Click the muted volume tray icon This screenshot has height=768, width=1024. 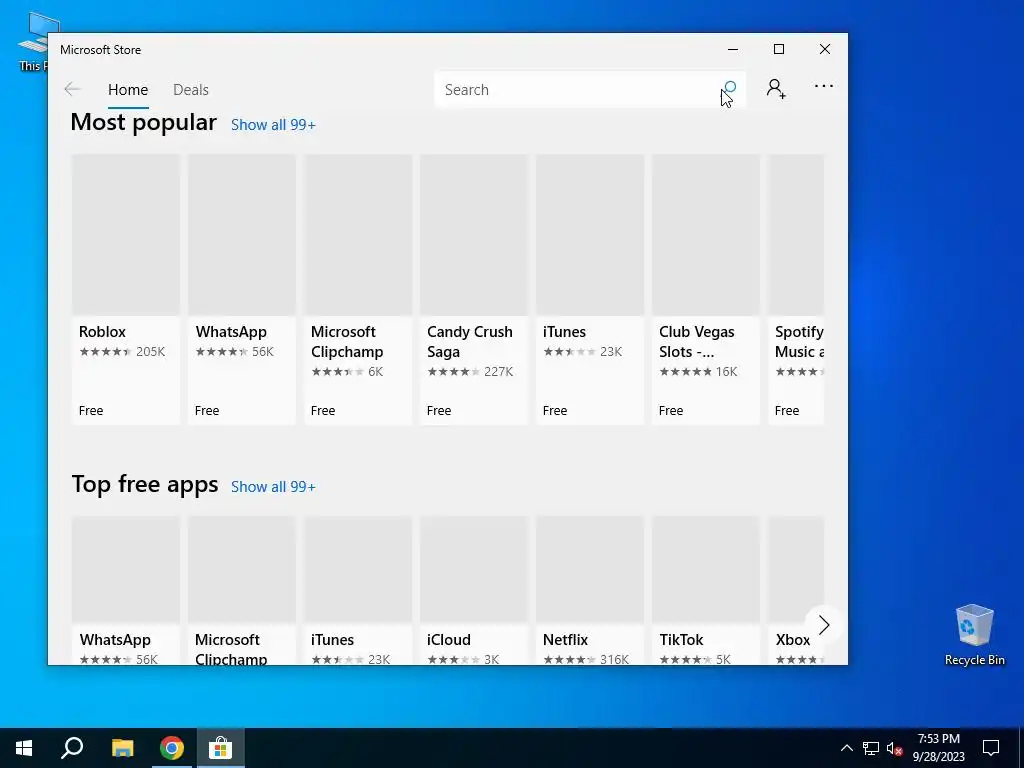(894, 748)
